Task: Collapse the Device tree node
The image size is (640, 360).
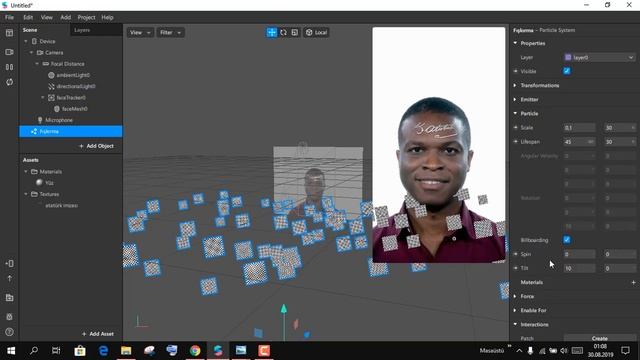Action: pos(26,41)
